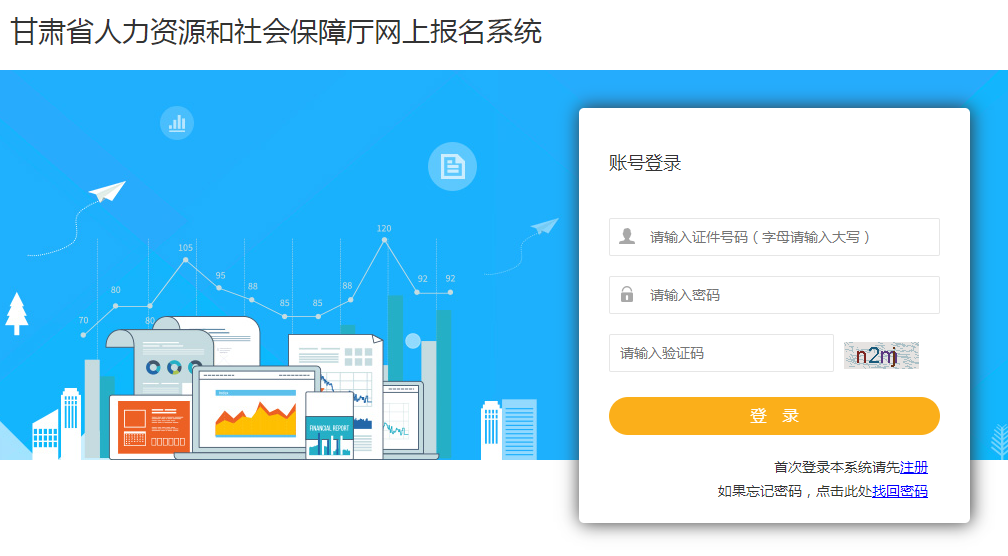Click the laptop with orange area chart
Image resolution: width=1008 pixels, height=556 pixels.
tap(257, 409)
